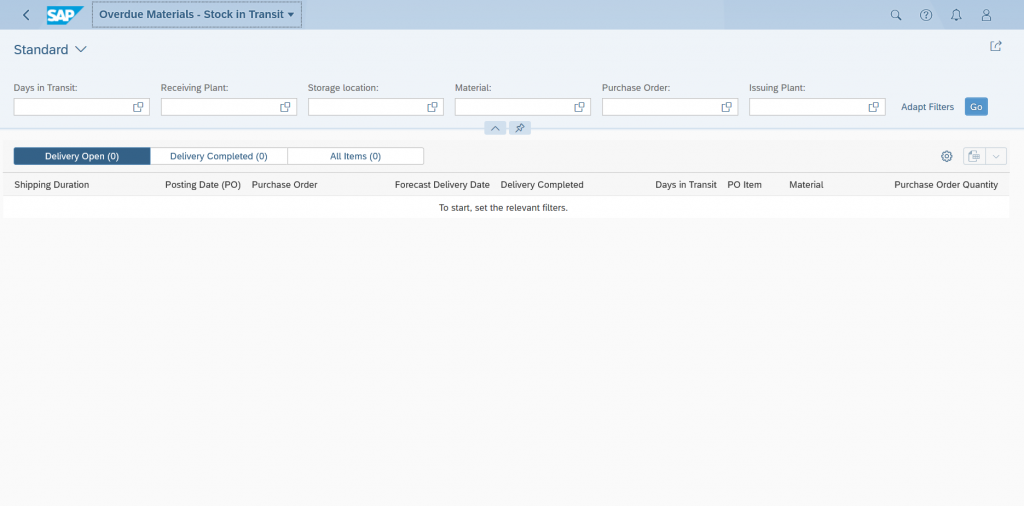Open the search icon in header
This screenshot has height=506, width=1024.
896,15
